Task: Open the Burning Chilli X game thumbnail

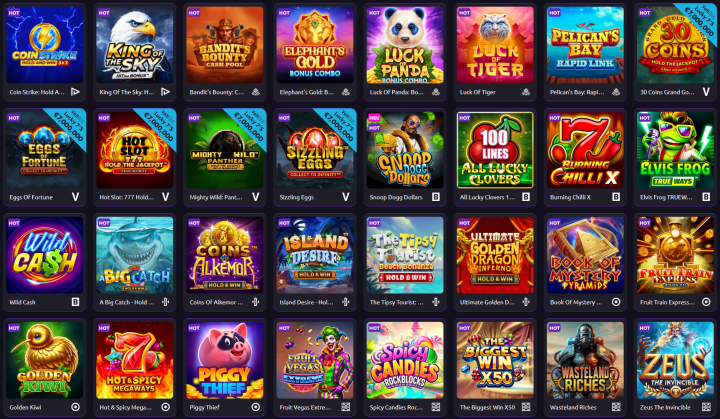Action: 585,150
